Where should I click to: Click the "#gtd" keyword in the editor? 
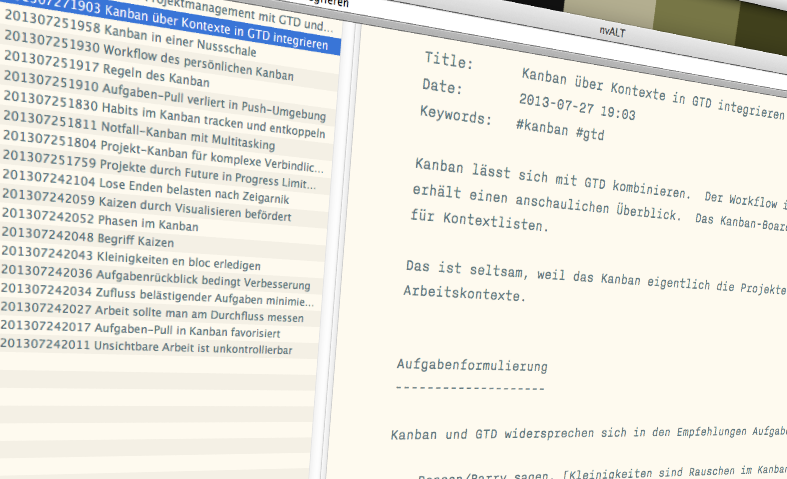click(x=590, y=133)
